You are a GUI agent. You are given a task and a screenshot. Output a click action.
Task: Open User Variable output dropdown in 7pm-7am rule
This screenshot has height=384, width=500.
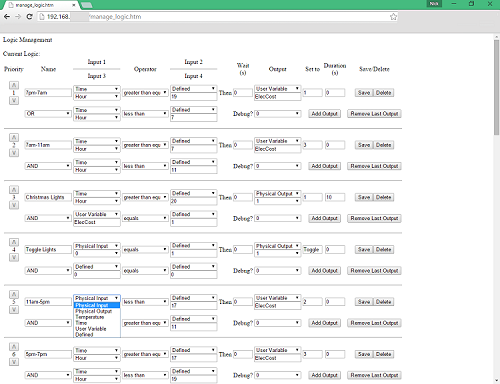[277, 89]
